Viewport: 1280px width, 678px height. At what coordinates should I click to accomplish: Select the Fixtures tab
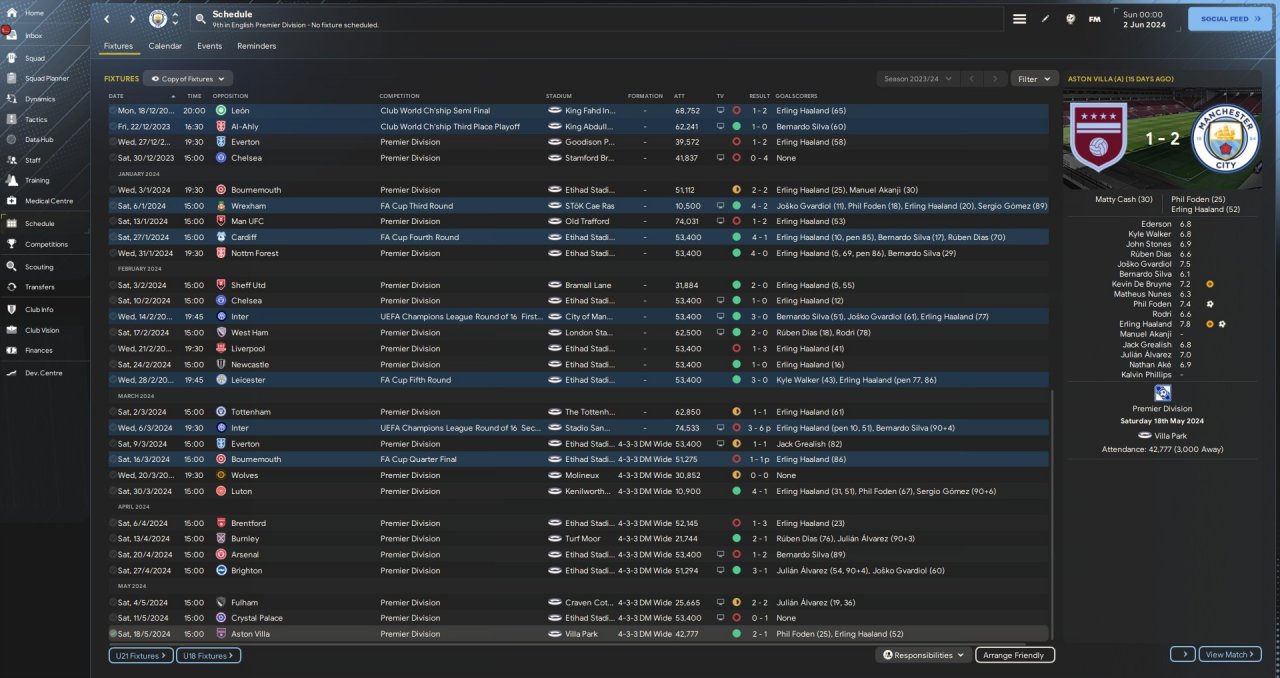[118, 46]
